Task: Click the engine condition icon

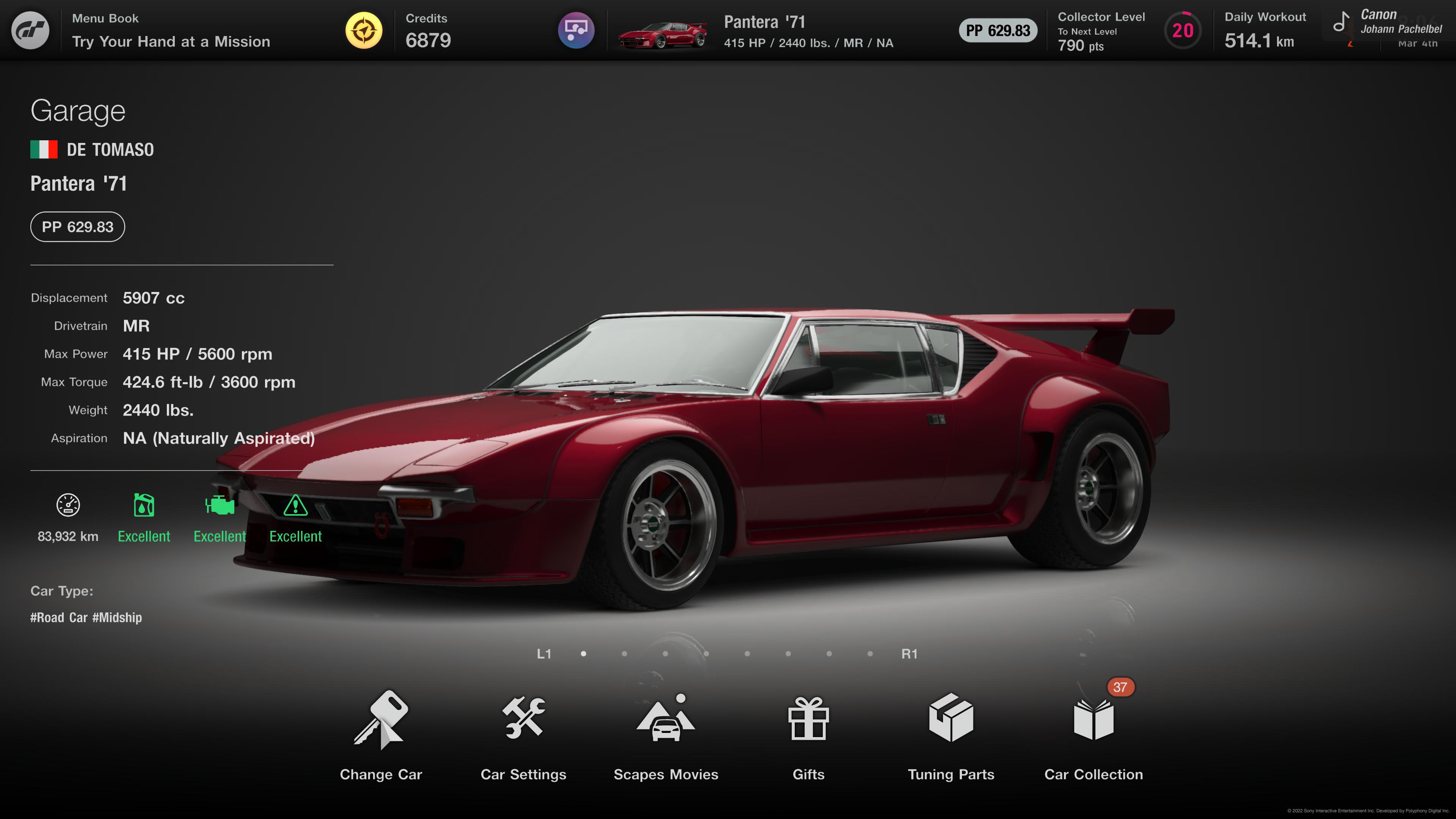Action: point(219,505)
